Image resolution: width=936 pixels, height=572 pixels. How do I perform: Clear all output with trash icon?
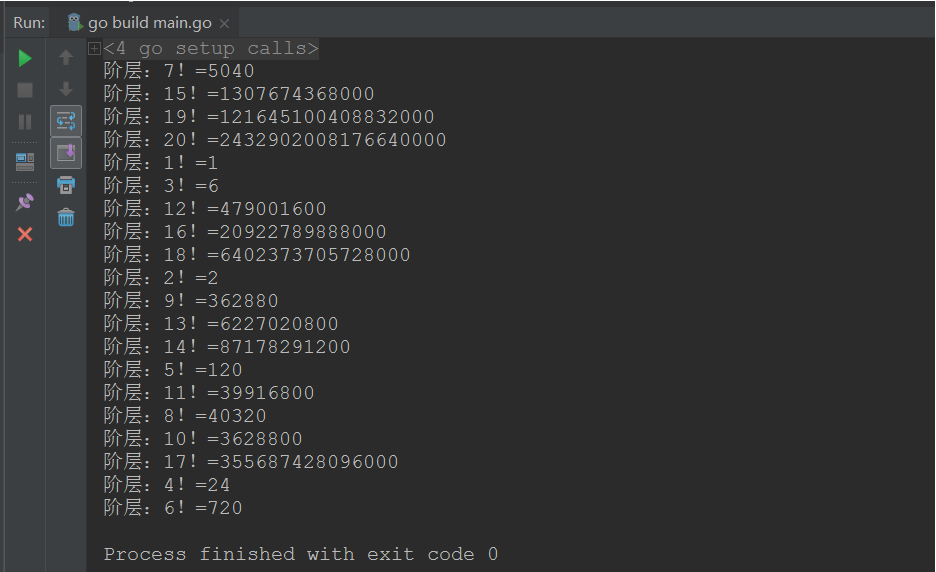[x=66, y=217]
